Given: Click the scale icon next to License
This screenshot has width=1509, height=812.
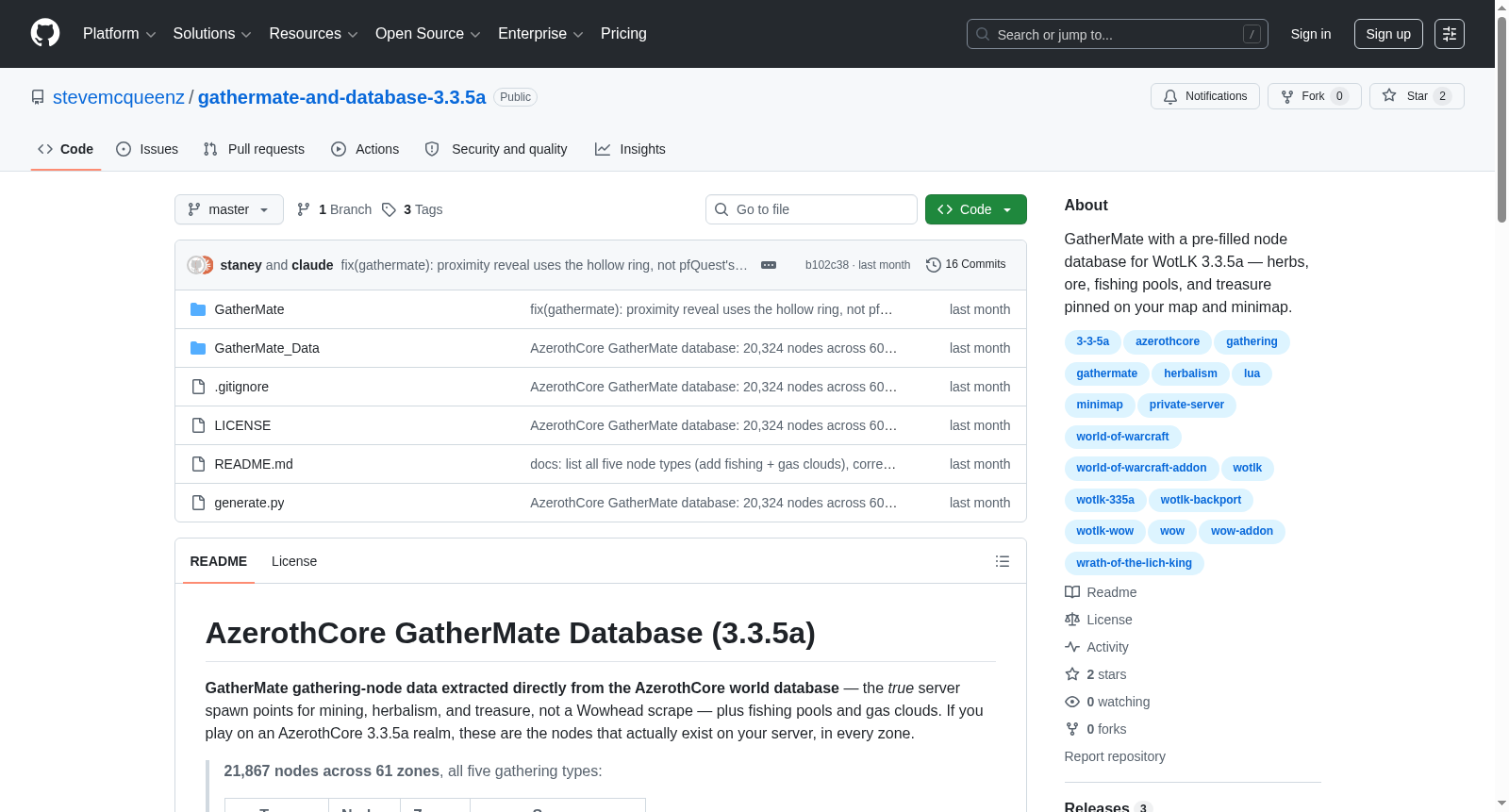Looking at the screenshot, I should [1072, 620].
